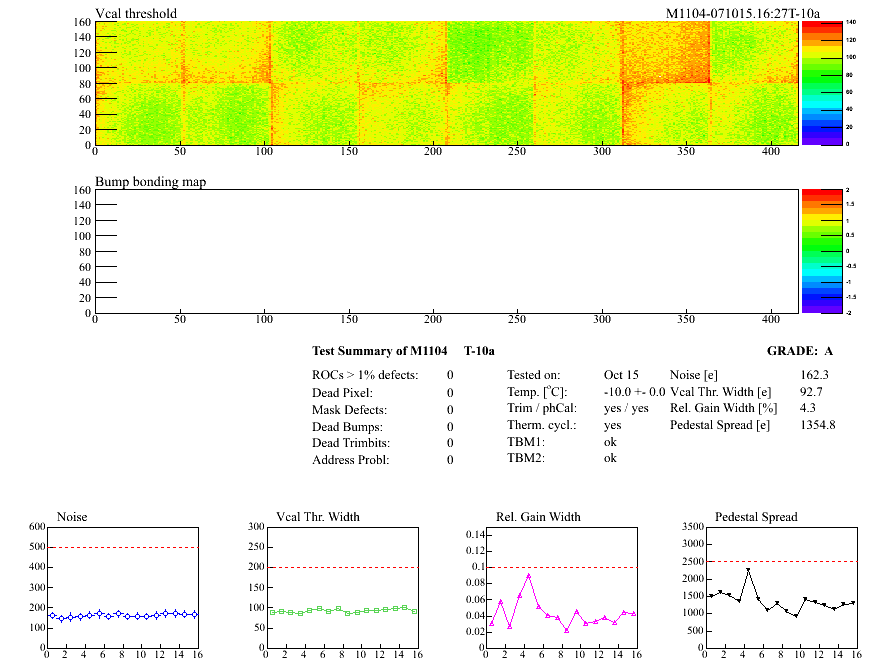
Task: Select the Vcal threshold heatmap title
Action: [x=136, y=13]
